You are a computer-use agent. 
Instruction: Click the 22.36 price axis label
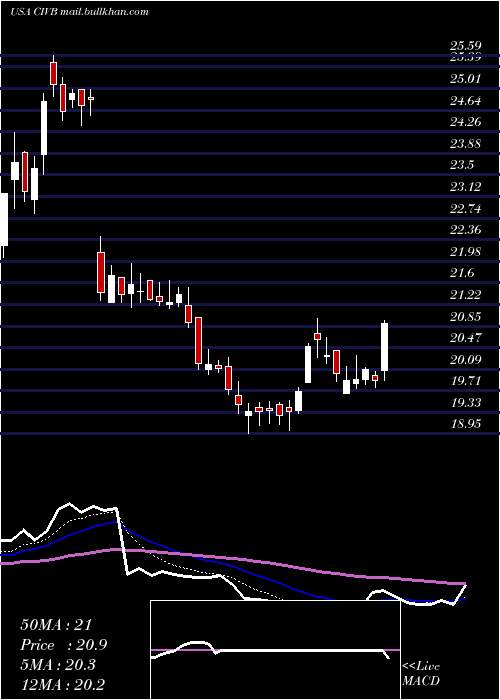click(466, 230)
